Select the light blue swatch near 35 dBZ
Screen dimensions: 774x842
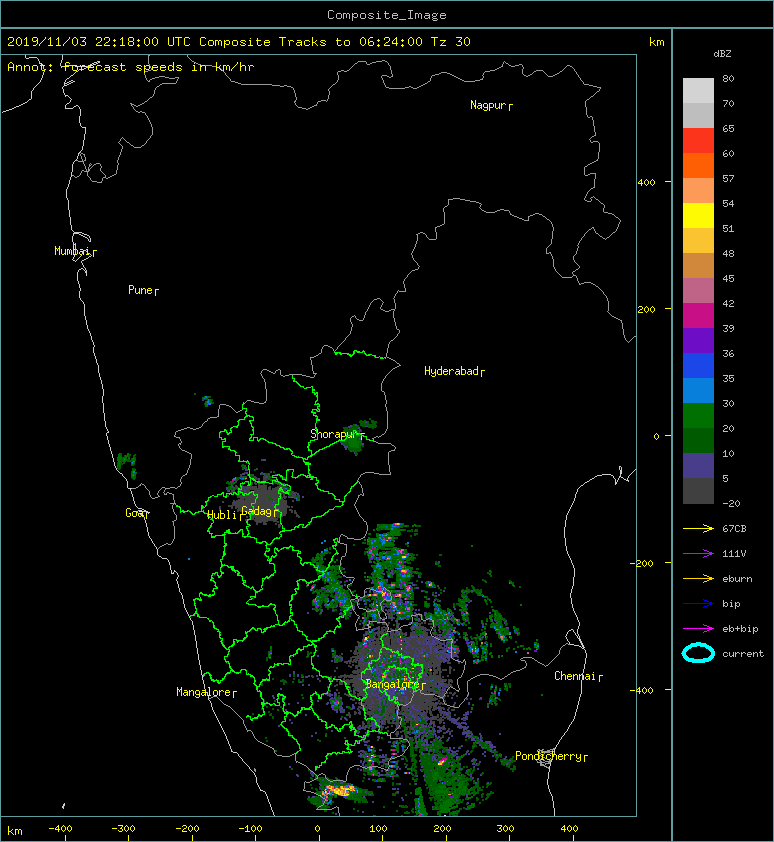tap(698, 390)
